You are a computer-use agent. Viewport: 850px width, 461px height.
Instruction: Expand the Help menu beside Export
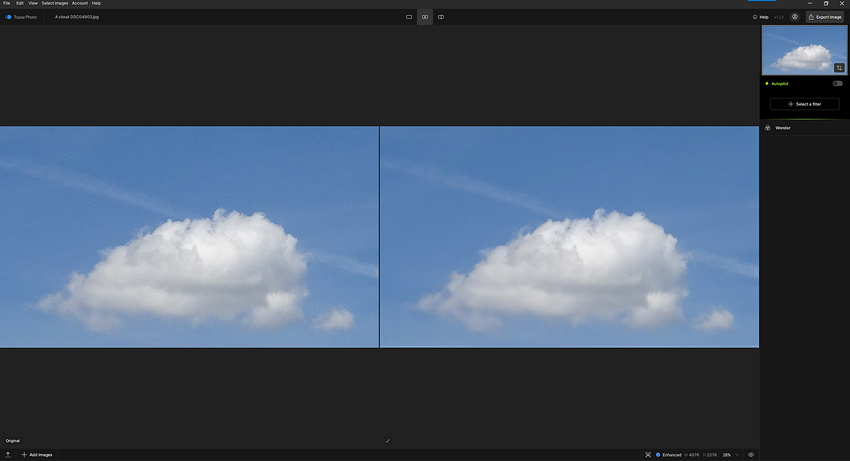coord(761,17)
